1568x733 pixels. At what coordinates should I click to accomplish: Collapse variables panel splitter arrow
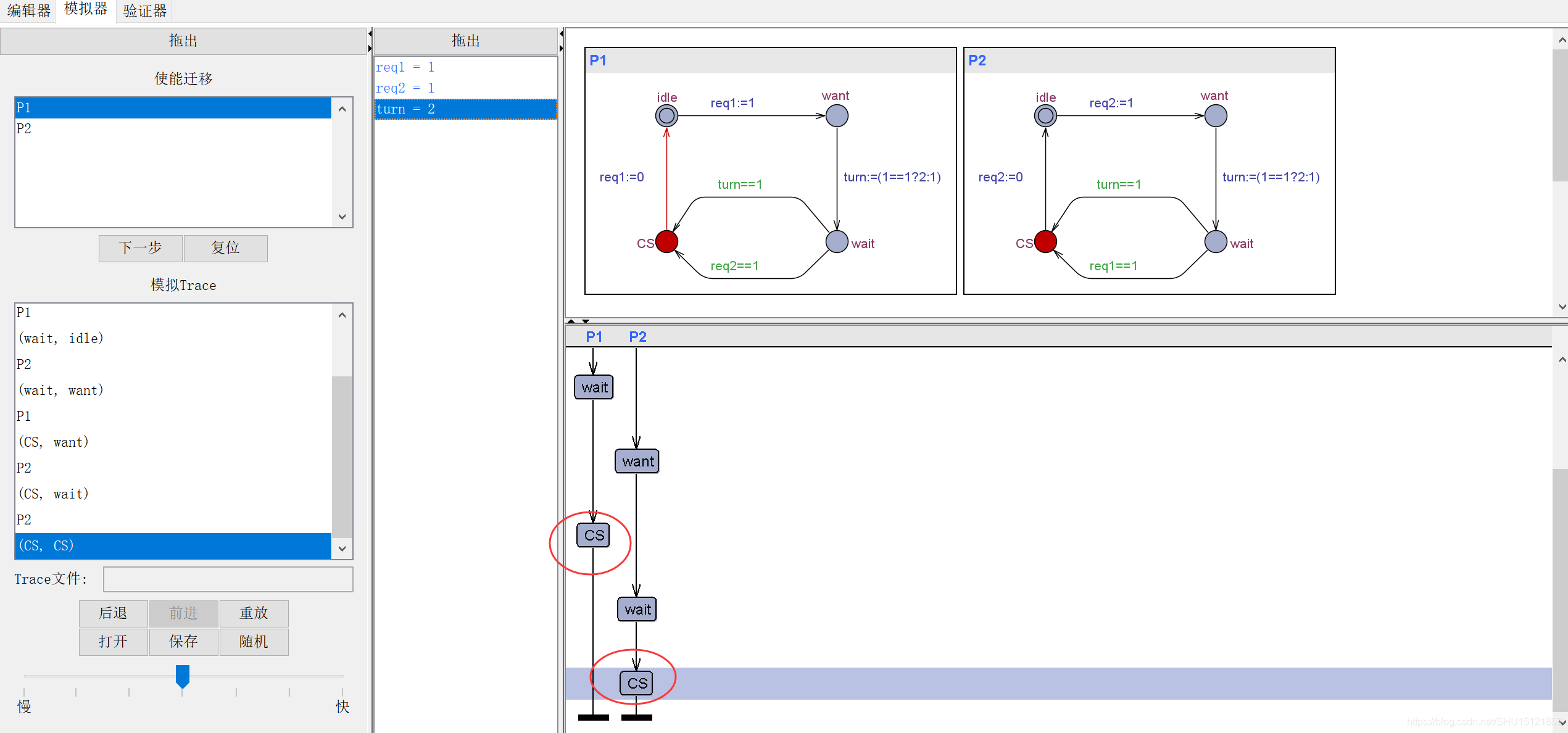click(x=561, y=33)
